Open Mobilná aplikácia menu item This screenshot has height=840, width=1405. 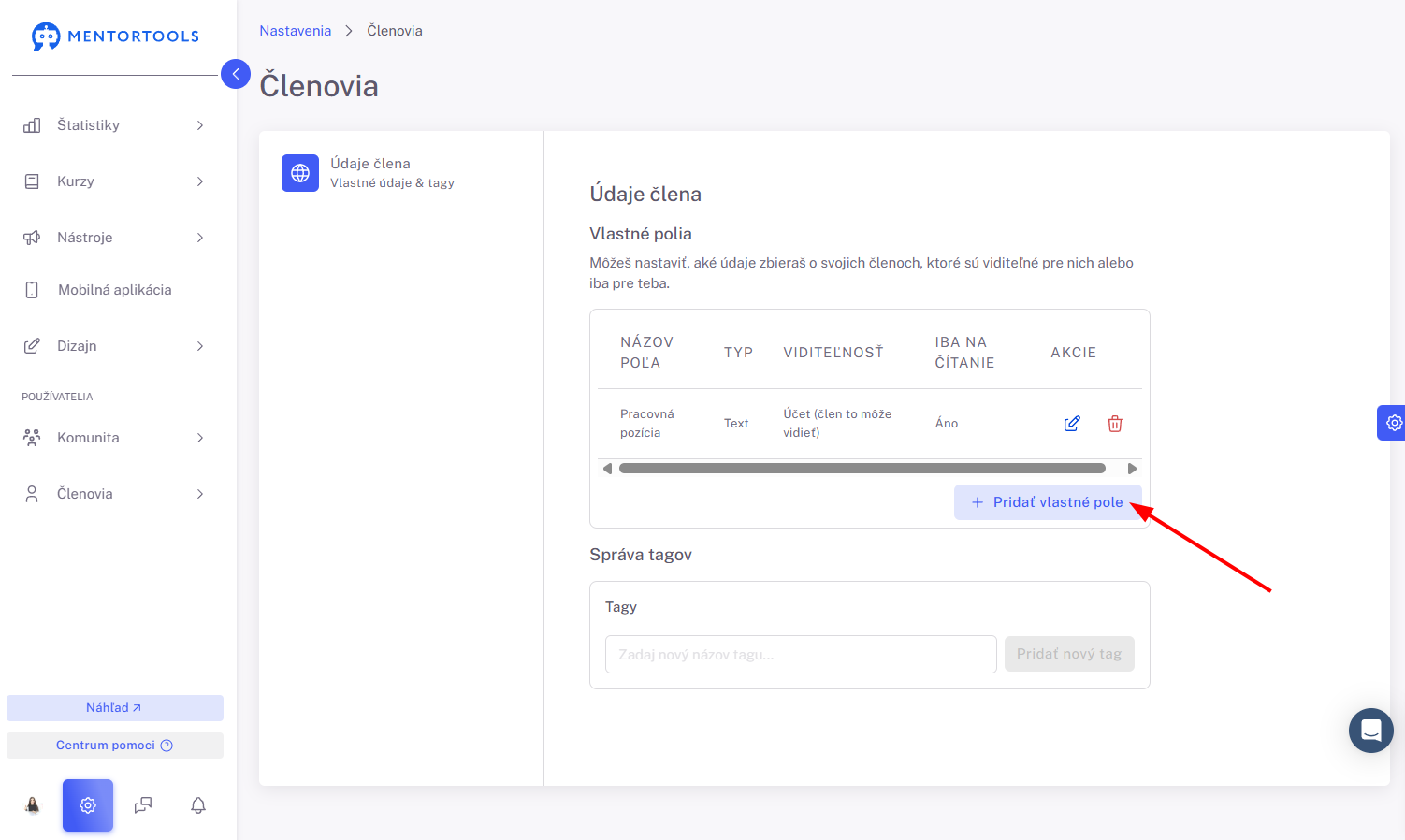(113, 290)
